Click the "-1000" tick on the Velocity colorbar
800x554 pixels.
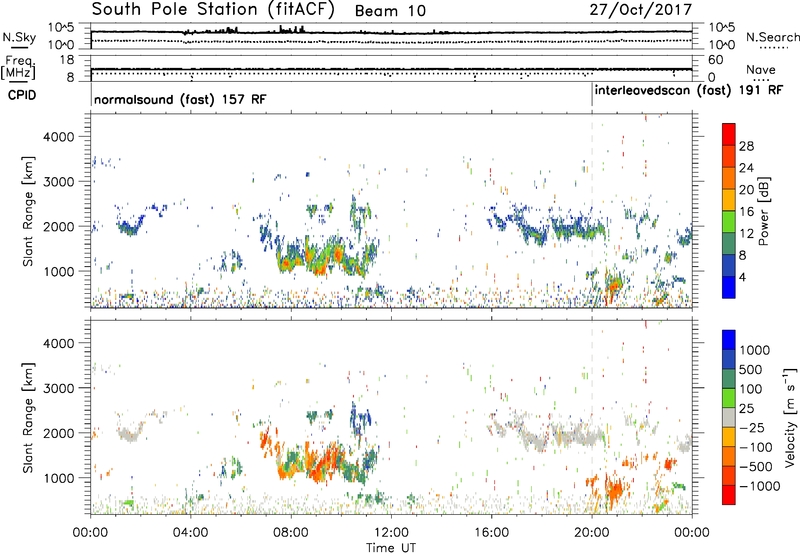click(759, 486)
